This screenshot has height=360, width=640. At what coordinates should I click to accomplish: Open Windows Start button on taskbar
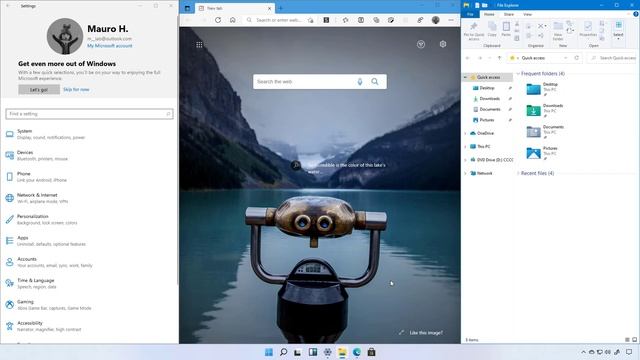click(x=269, y=352)
